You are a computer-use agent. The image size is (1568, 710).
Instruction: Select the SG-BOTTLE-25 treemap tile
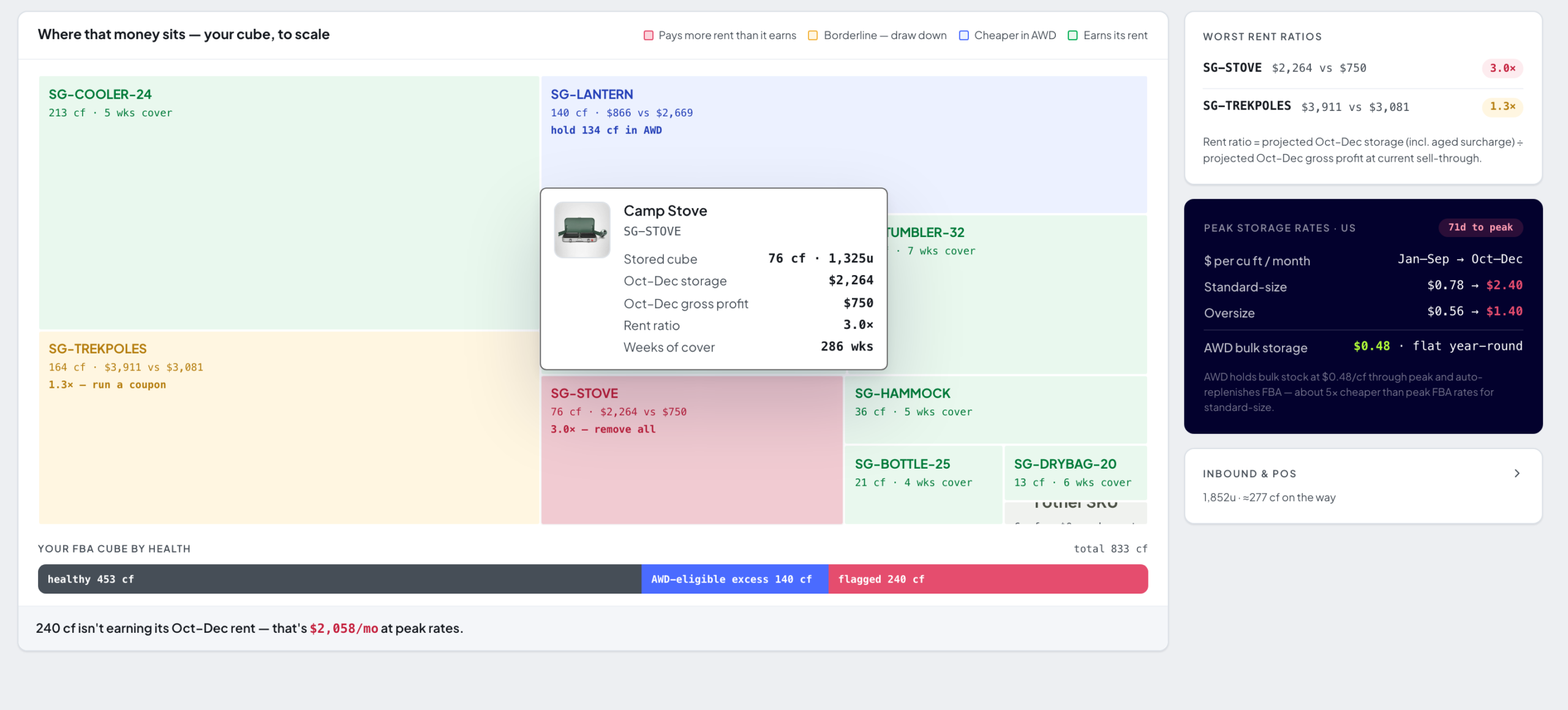click(x=923, y=485)
